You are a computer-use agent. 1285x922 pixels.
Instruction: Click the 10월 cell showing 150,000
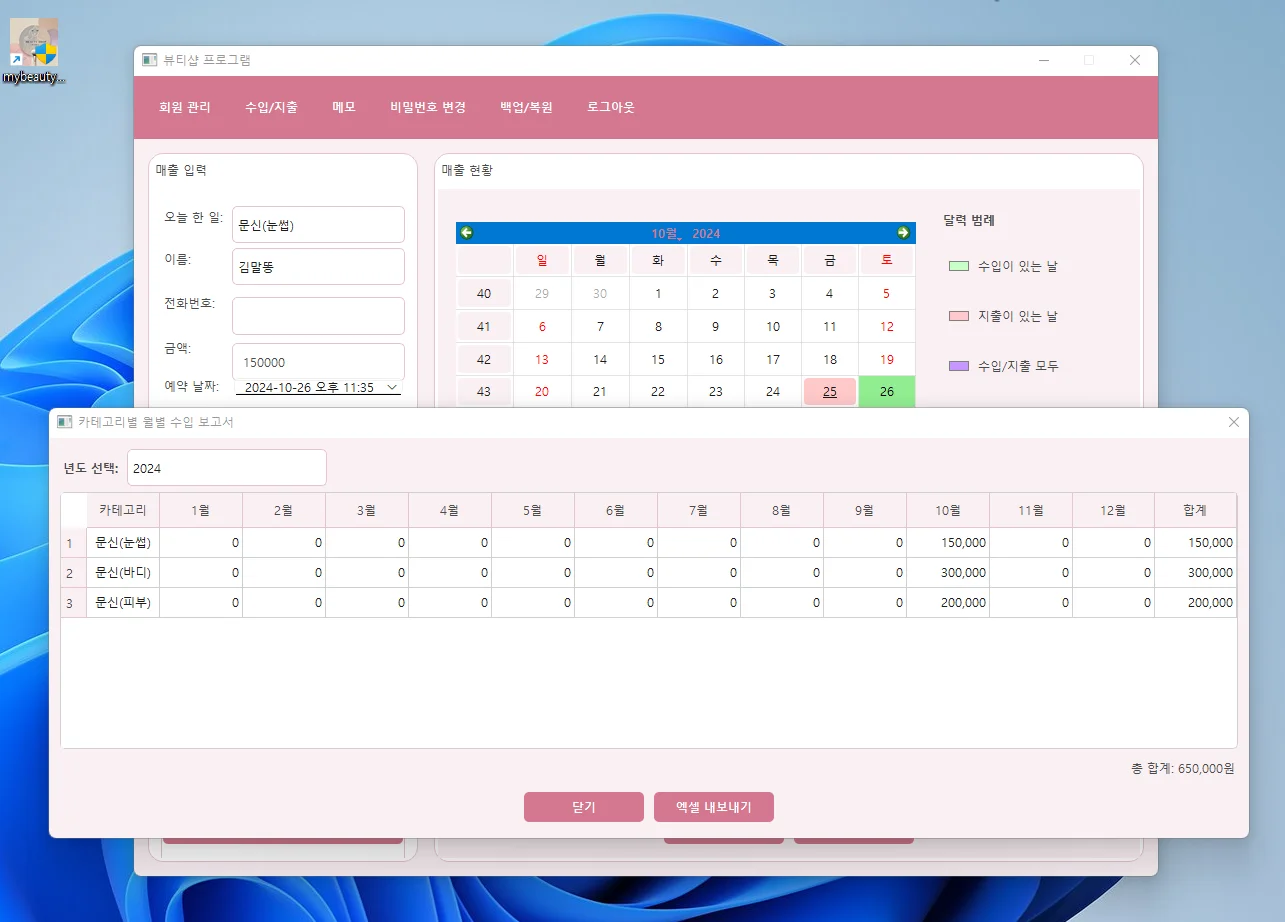(x=948, y=543)
